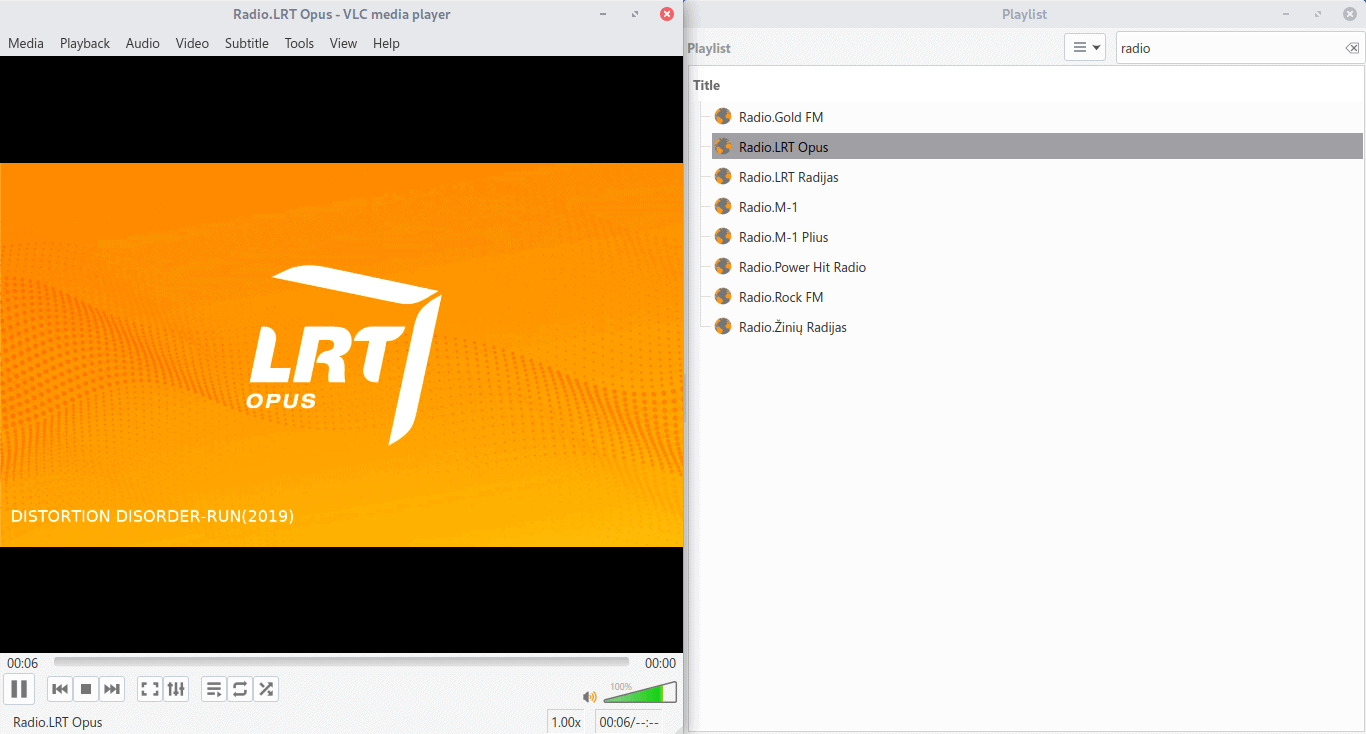Click the Radio.LRT Opus status bar text
Screen dimensions: 1366x734
pos(58,722)
